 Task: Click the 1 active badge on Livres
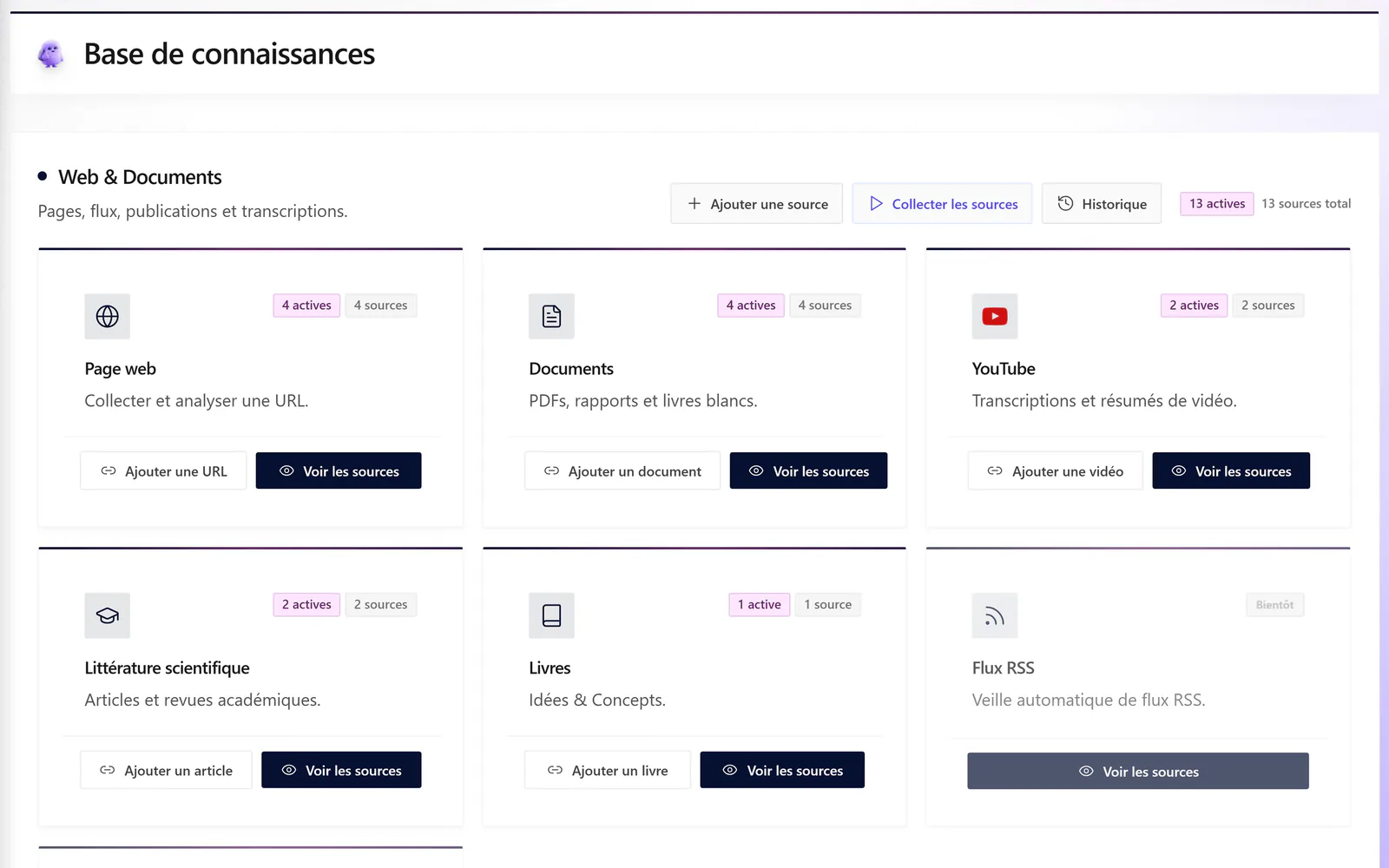coord(760,605)
